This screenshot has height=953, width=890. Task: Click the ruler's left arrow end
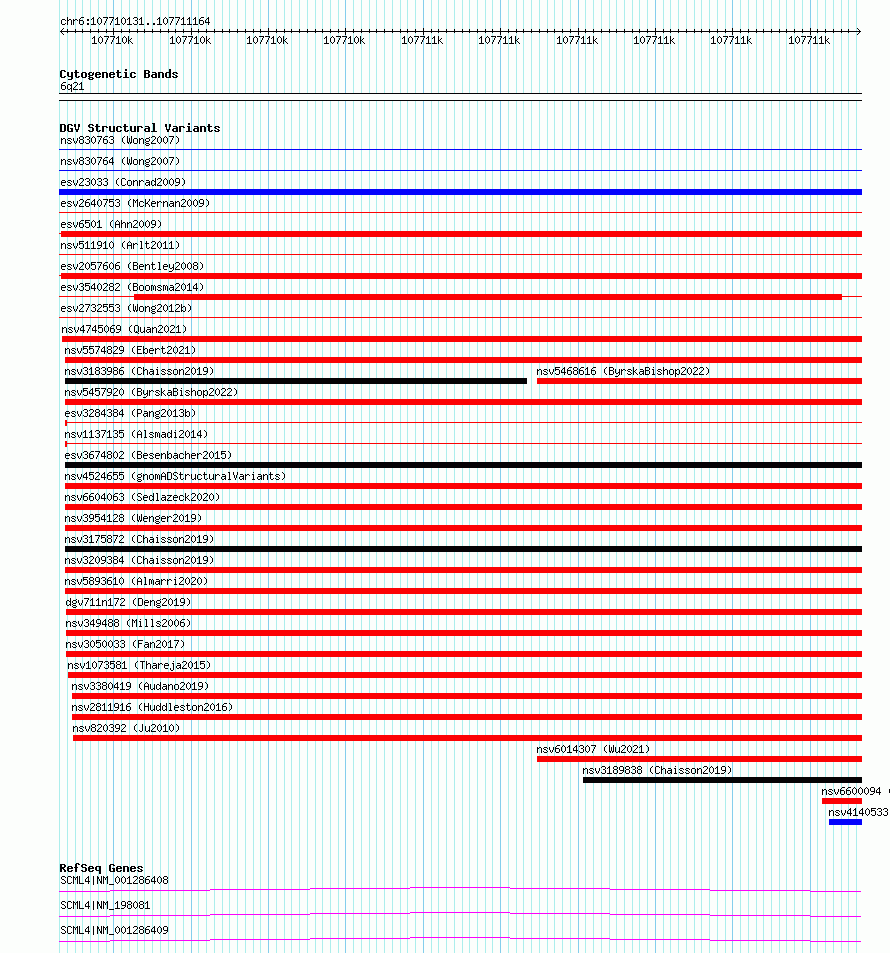point(63,31)
